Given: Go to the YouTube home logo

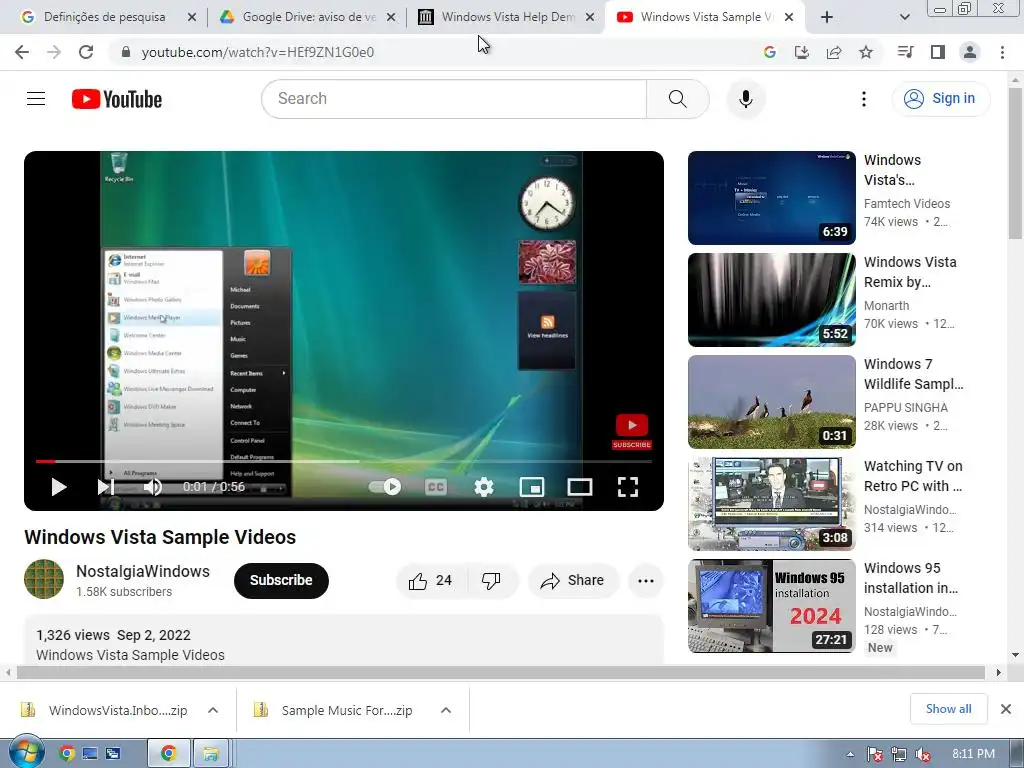Looking at the screenshot, I should coord(117,99).
